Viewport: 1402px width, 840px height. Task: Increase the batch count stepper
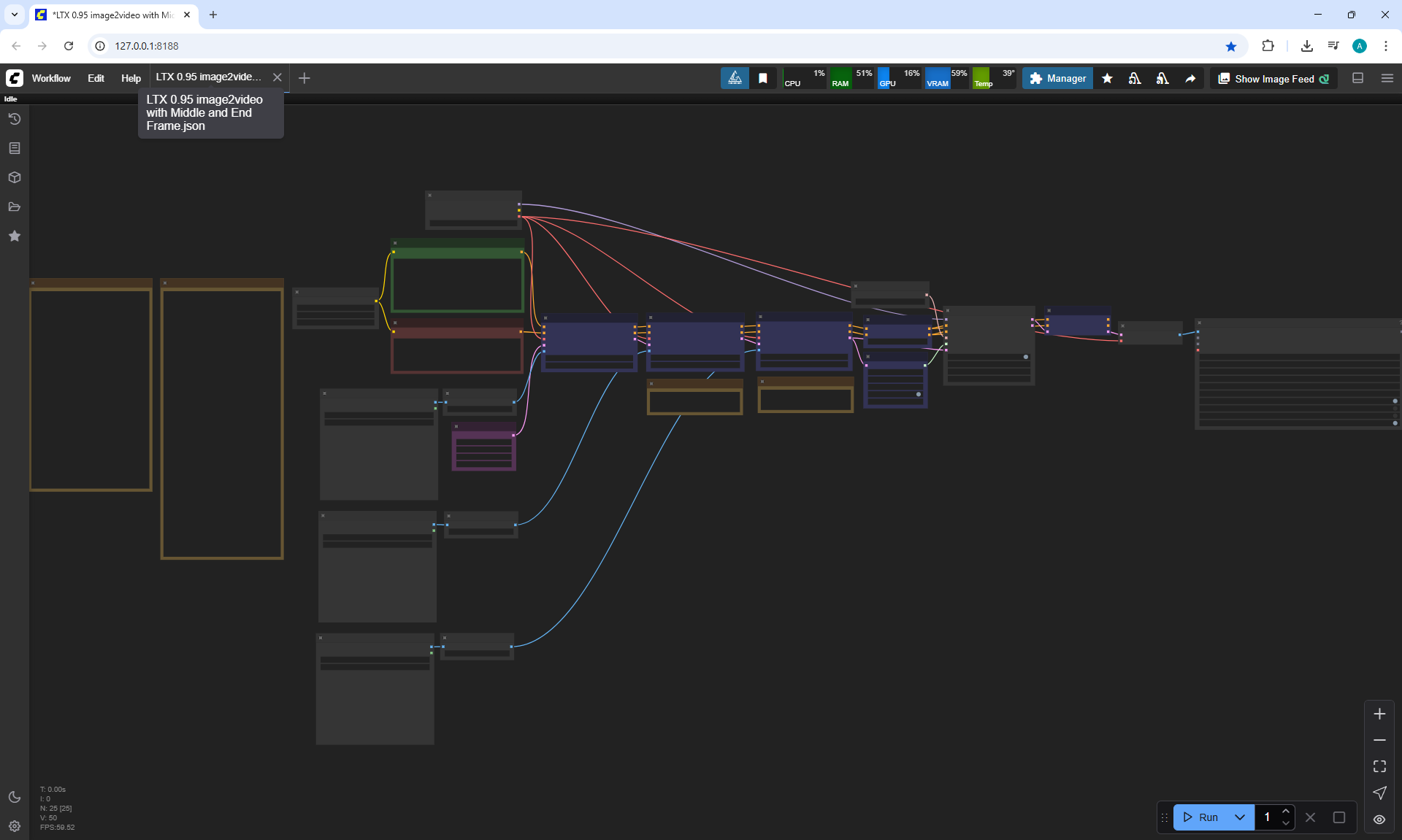(1286, 812)
